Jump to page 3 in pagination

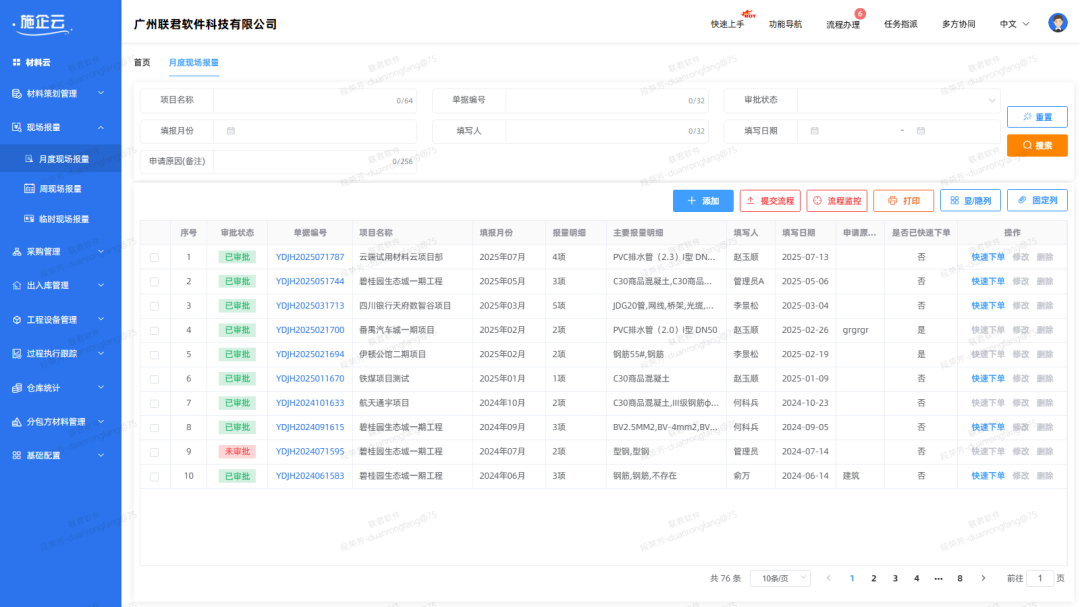[895, 577]
